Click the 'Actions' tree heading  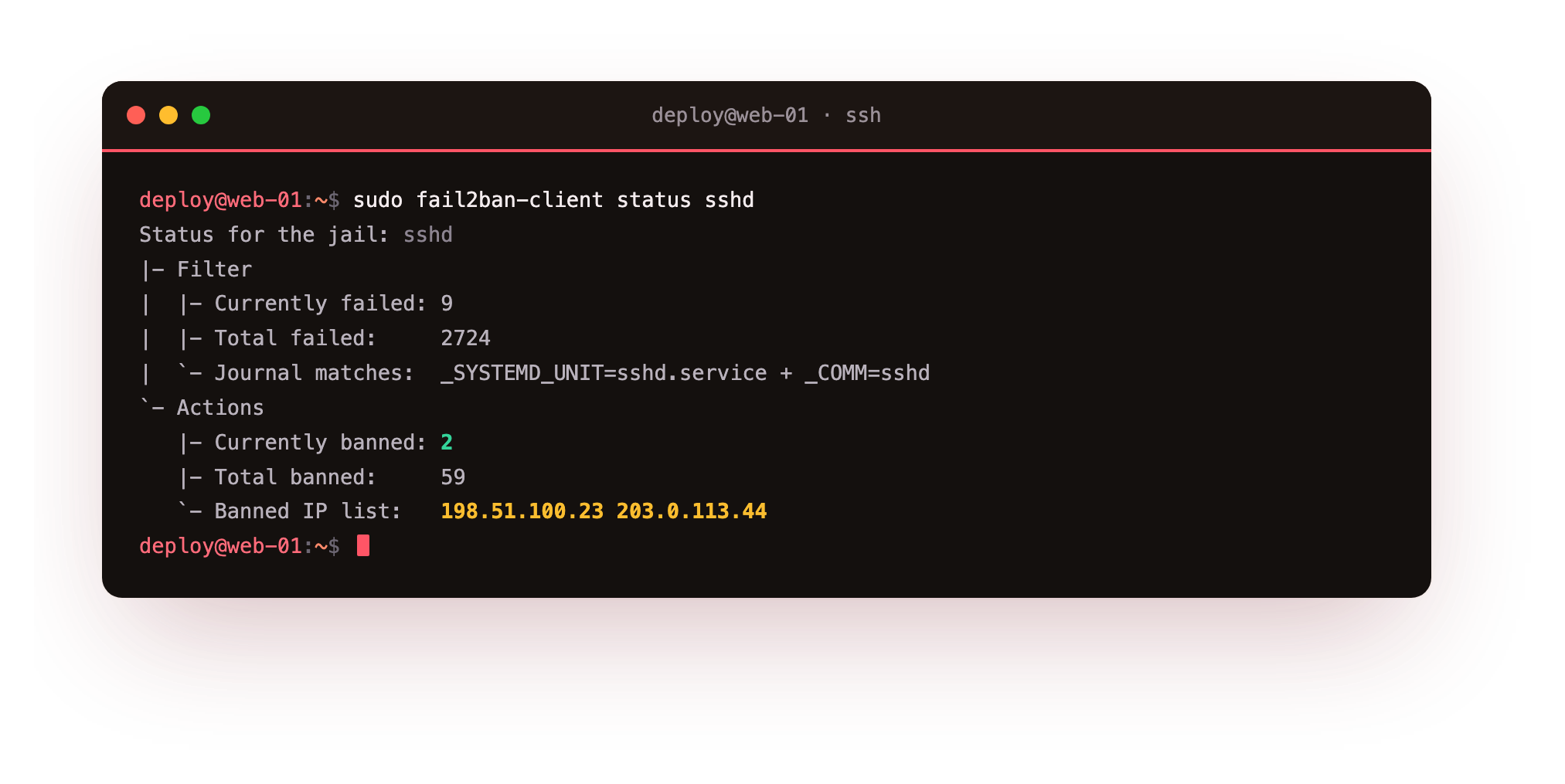pyautogui.click(x=220, y=408)
